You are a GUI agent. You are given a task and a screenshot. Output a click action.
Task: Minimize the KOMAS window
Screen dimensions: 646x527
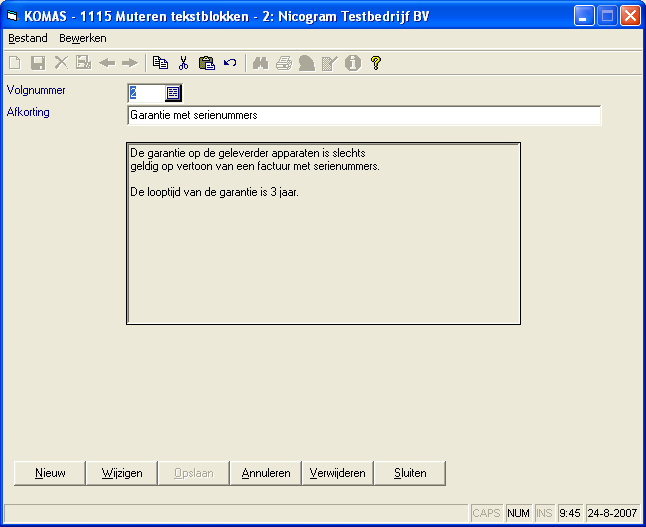coord(584,16)
